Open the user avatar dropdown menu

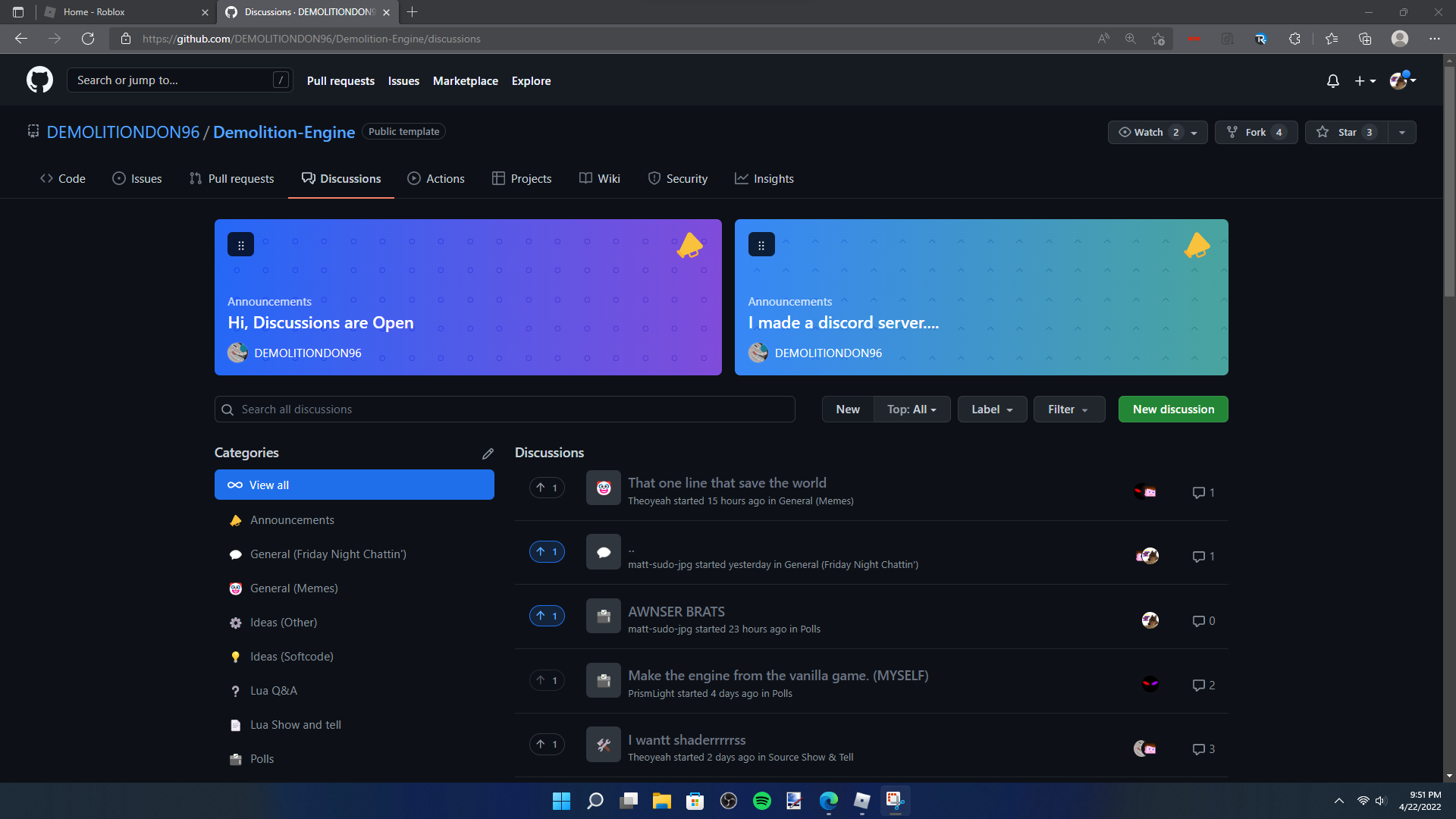[x=1402, y=80]
